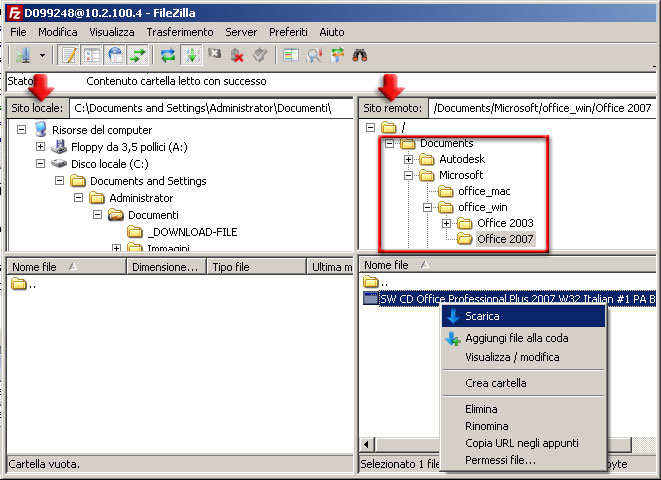661x480 pixels.
Task: Open the local parent folder '..' entry
Action: click(x=23, y=284)
